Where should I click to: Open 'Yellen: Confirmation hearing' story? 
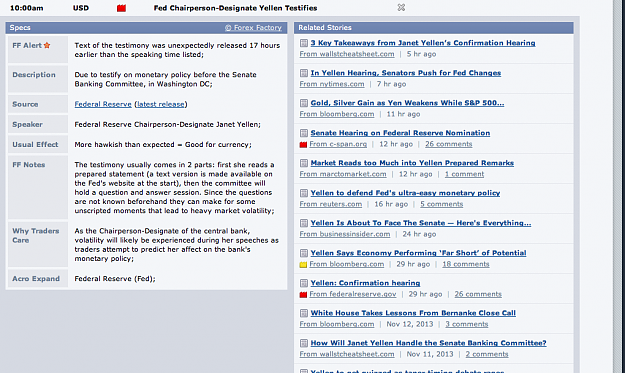click(366, 283)
